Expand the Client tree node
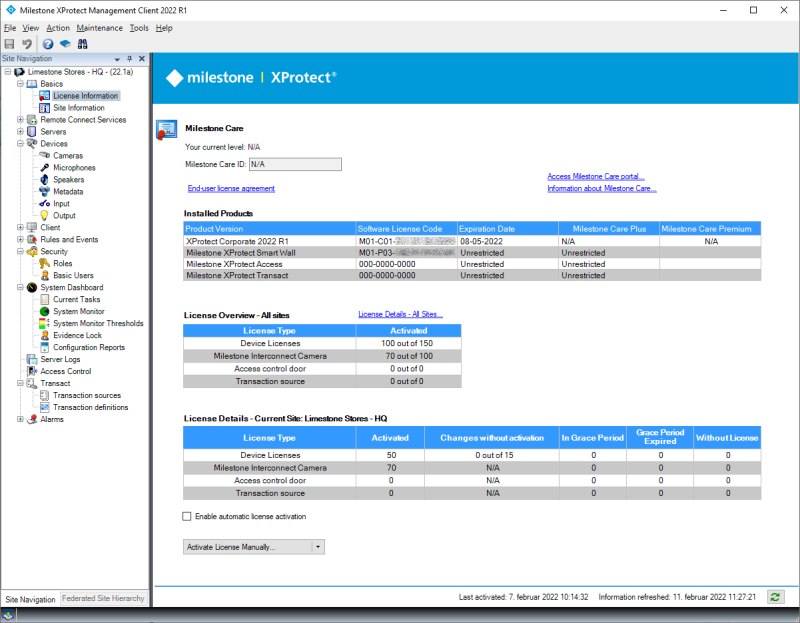The width and height of the screenshot is (800, 623). pyautogui.click(x=20, y=228)
